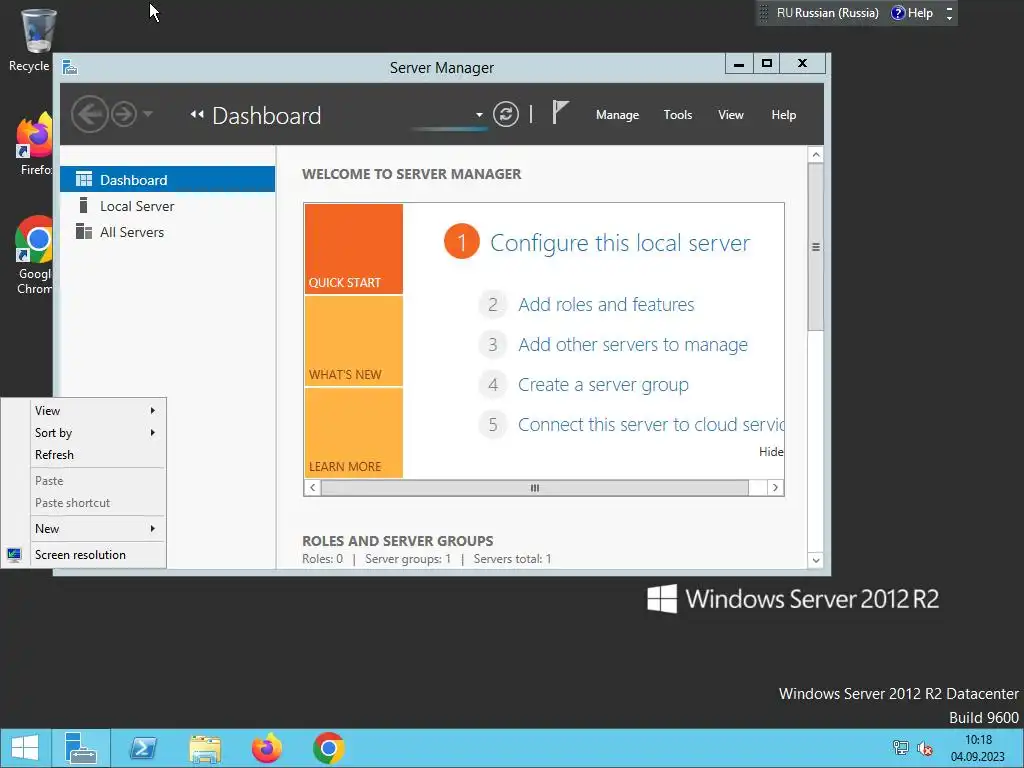Click the Dashboard grid icon in the sidebar
This screenshot has height=768, width=1024.
(84, 180)
